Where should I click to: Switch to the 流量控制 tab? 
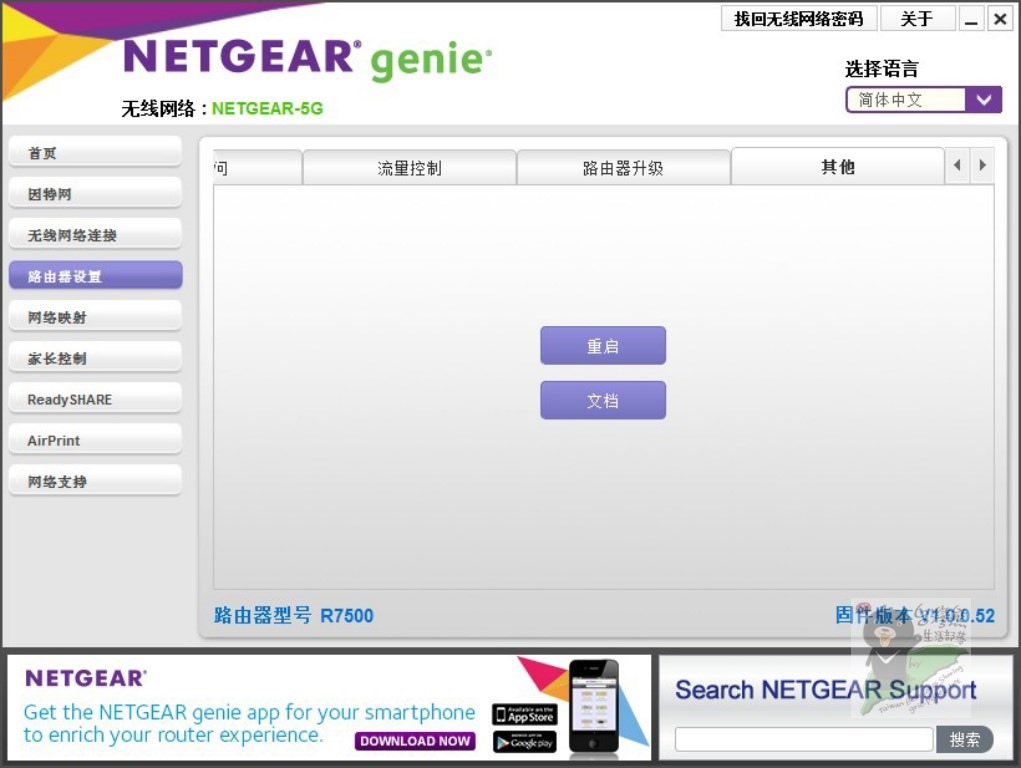pyautogui.click(x=410, y=168)
